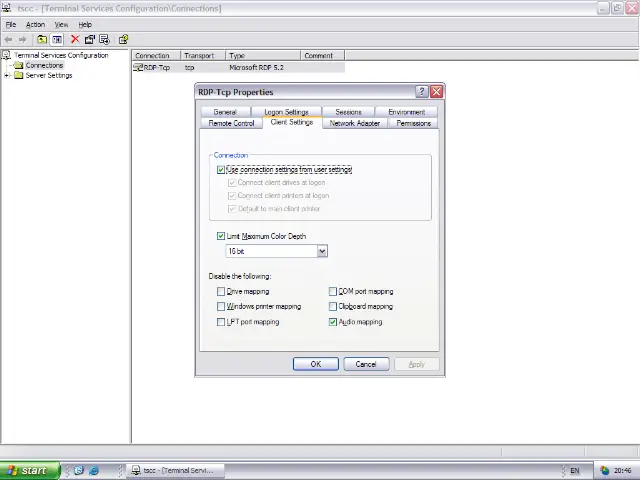The height and width of the screenshot is (480, 640).
Task: Click the OK button
Action: [x=316, y=364]
